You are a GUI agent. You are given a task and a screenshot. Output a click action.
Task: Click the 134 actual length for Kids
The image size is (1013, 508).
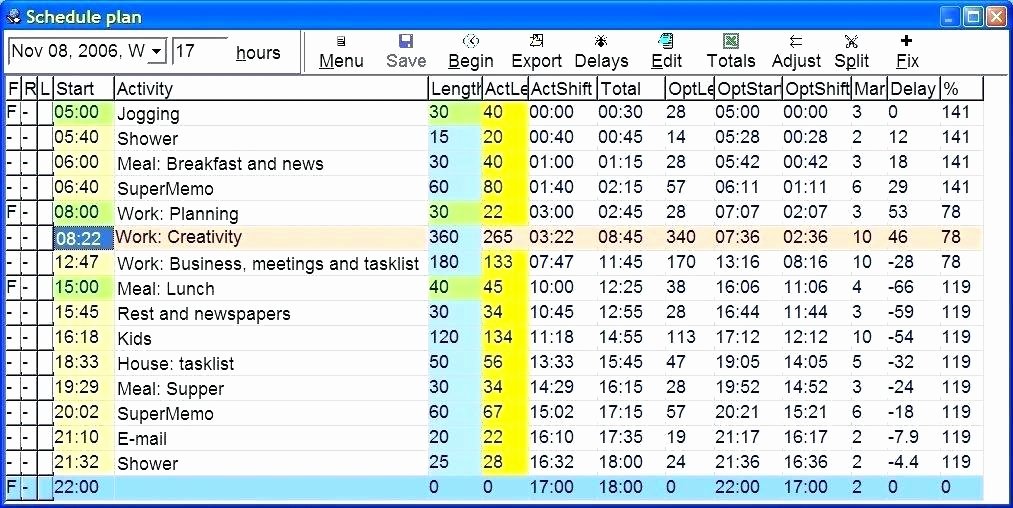(x=505, y=337)
